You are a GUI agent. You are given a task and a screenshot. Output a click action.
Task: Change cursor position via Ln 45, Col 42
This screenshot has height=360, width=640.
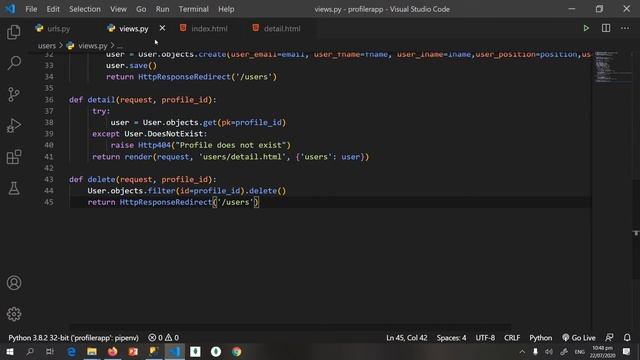click(x=407, y=338)
